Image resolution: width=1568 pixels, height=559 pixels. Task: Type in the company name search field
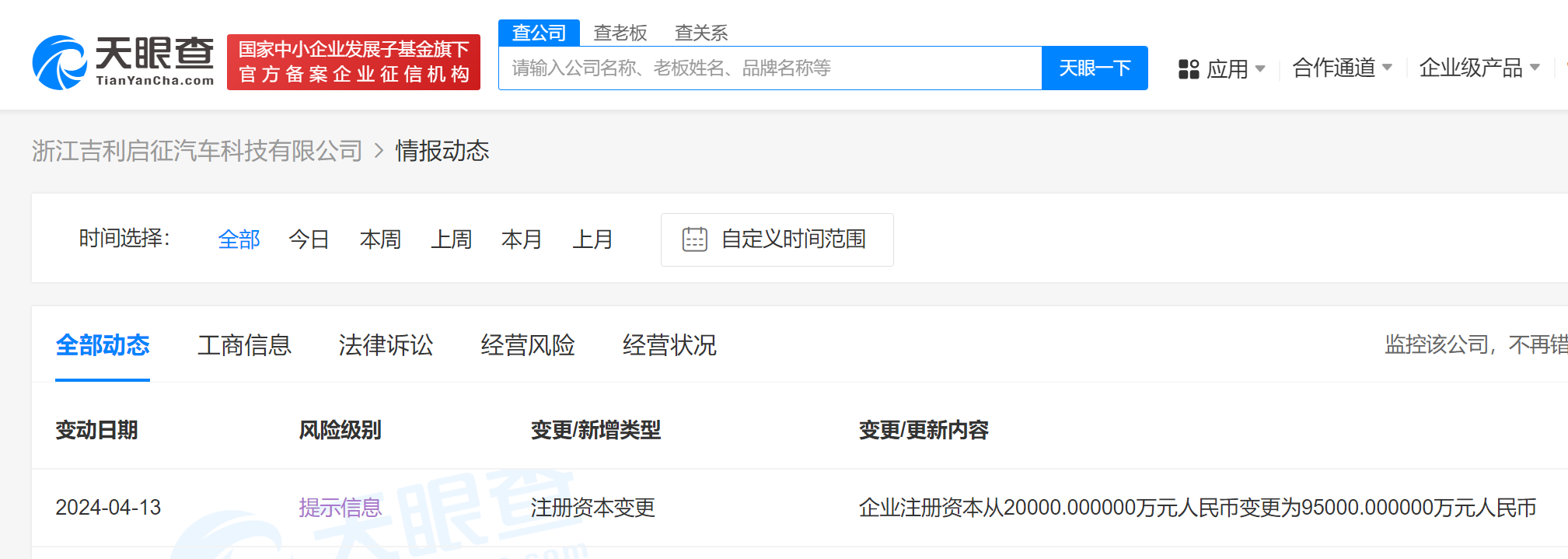[x=770, y=68]
